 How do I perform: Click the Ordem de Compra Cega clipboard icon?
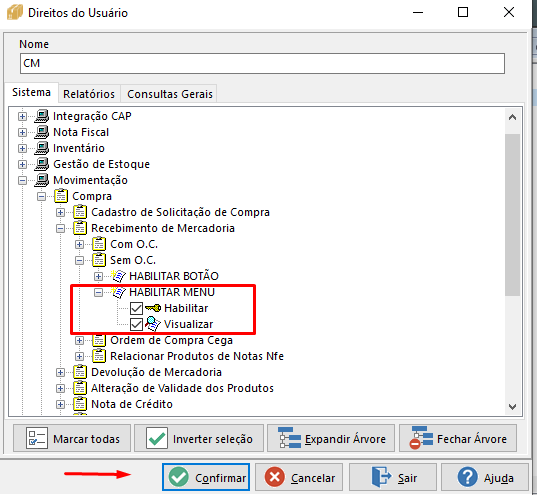[x=99, y=340]
